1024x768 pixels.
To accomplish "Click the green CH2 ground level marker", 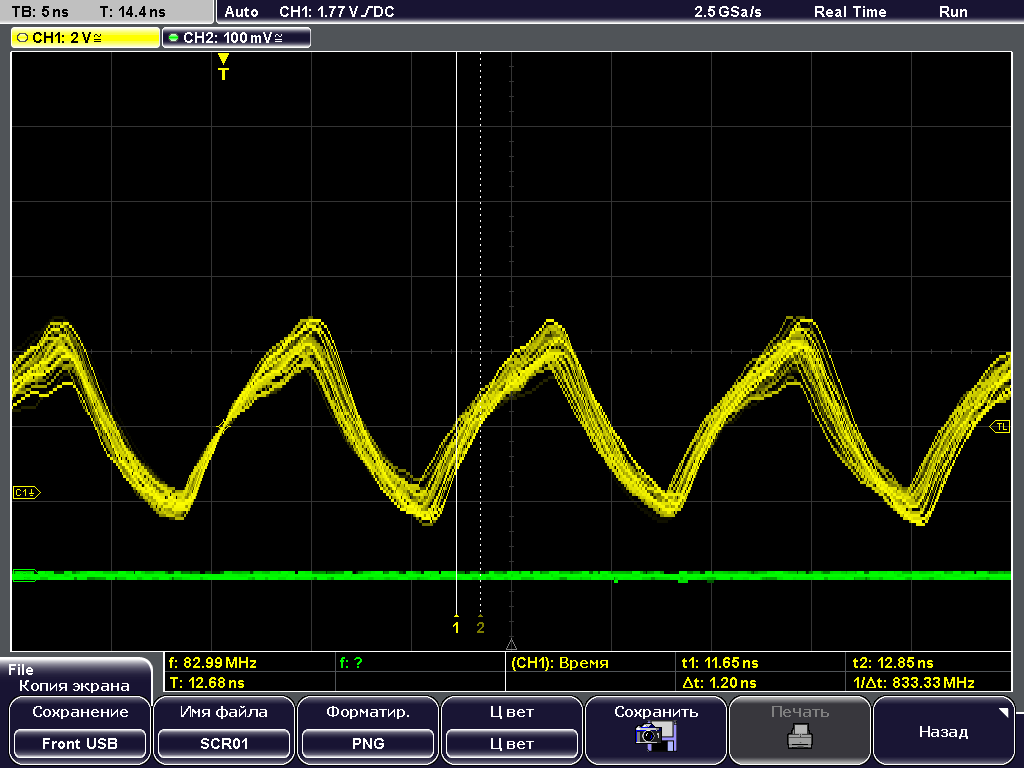I will point(24,575).
